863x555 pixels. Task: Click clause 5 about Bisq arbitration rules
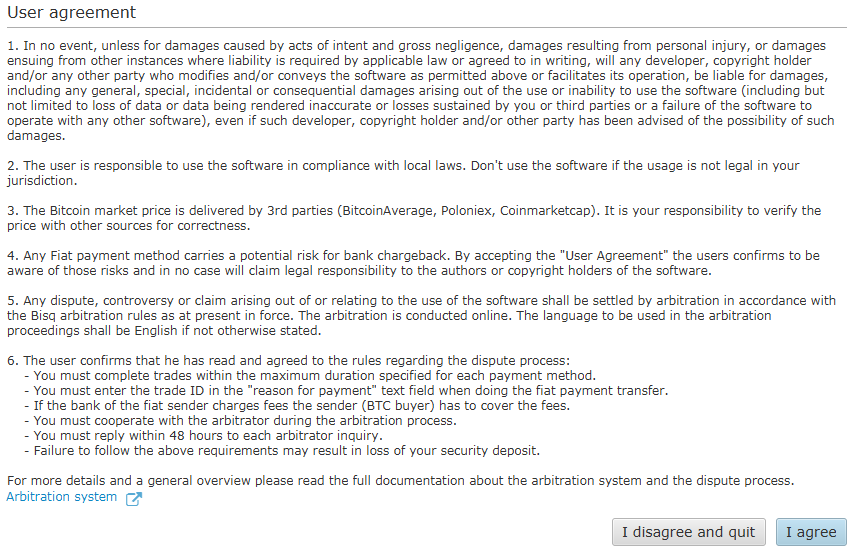click(422, 315)
